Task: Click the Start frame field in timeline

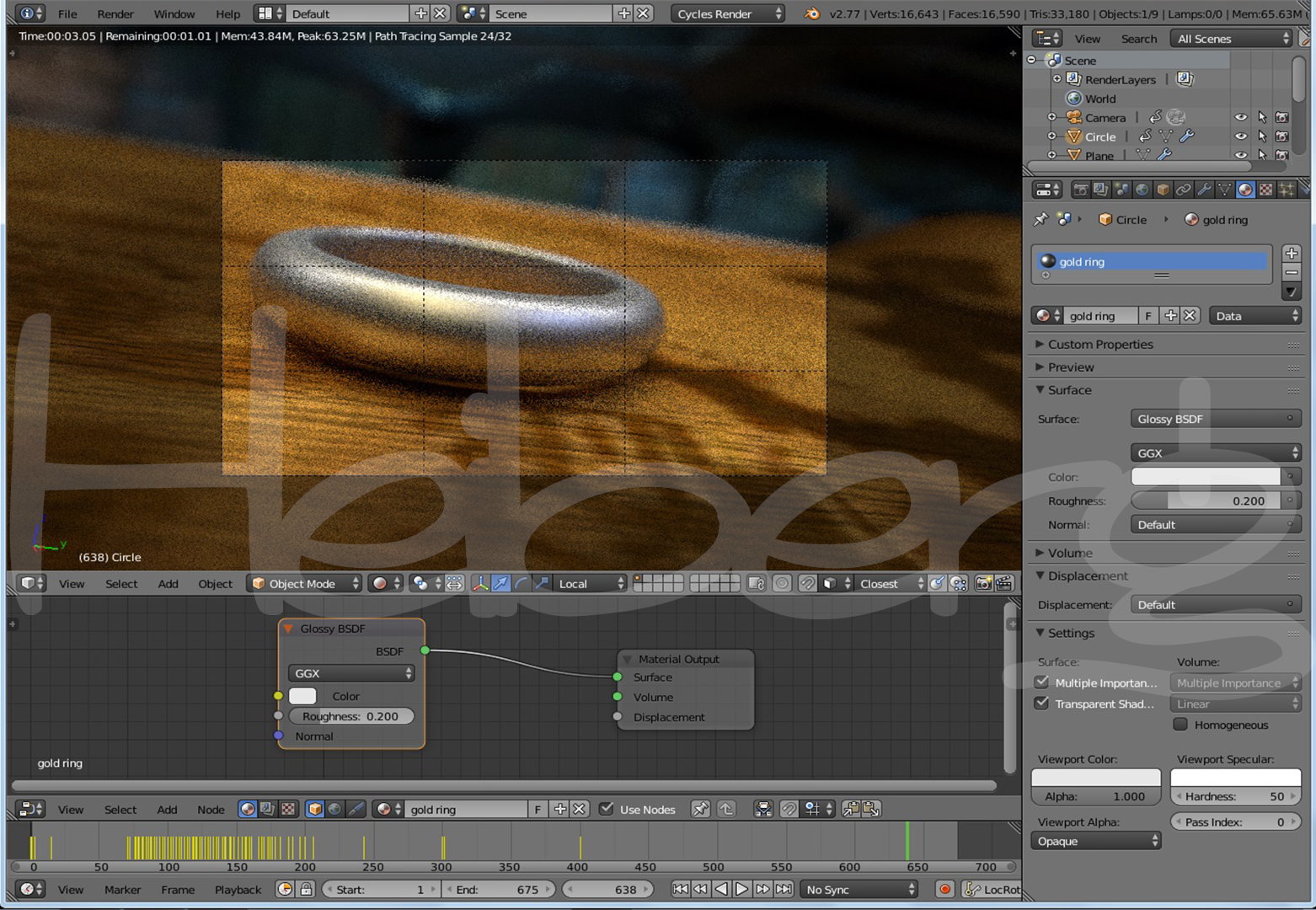Action: [x=382, y=889]
